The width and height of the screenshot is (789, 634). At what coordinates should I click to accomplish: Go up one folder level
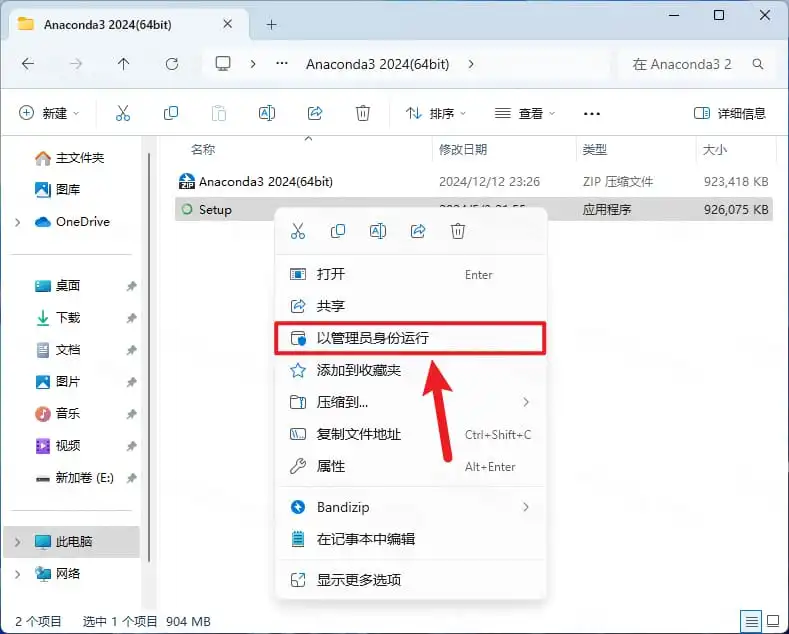tap(123, 64)
